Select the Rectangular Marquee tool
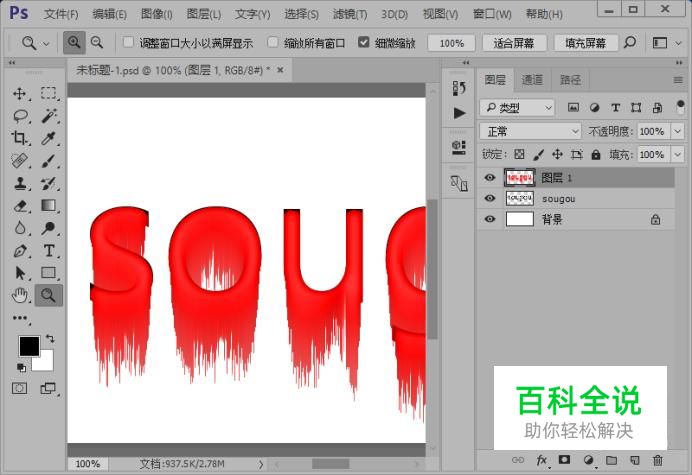 [49, 93]
